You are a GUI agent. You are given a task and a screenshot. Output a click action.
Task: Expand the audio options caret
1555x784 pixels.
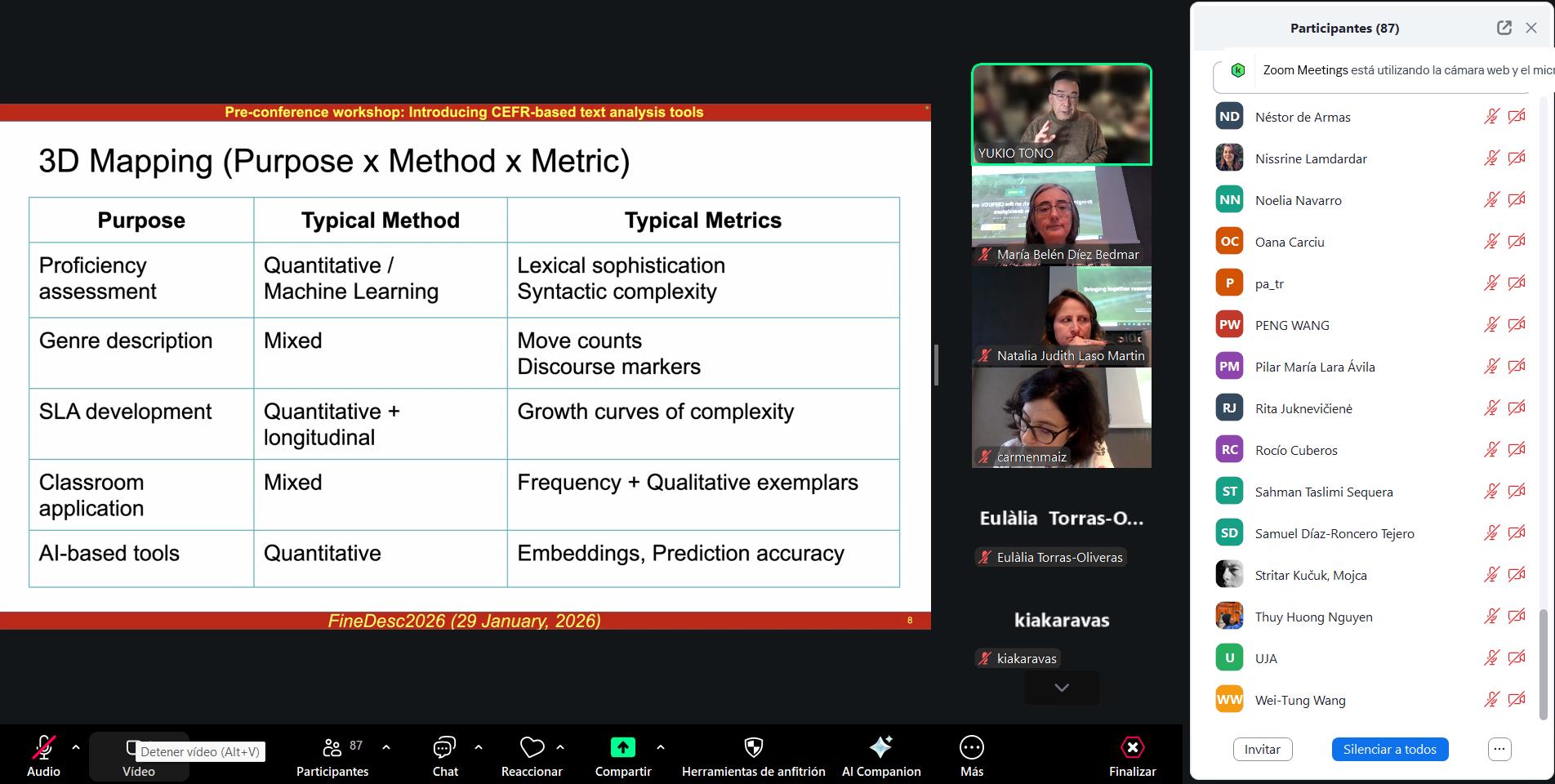(76, 747)
